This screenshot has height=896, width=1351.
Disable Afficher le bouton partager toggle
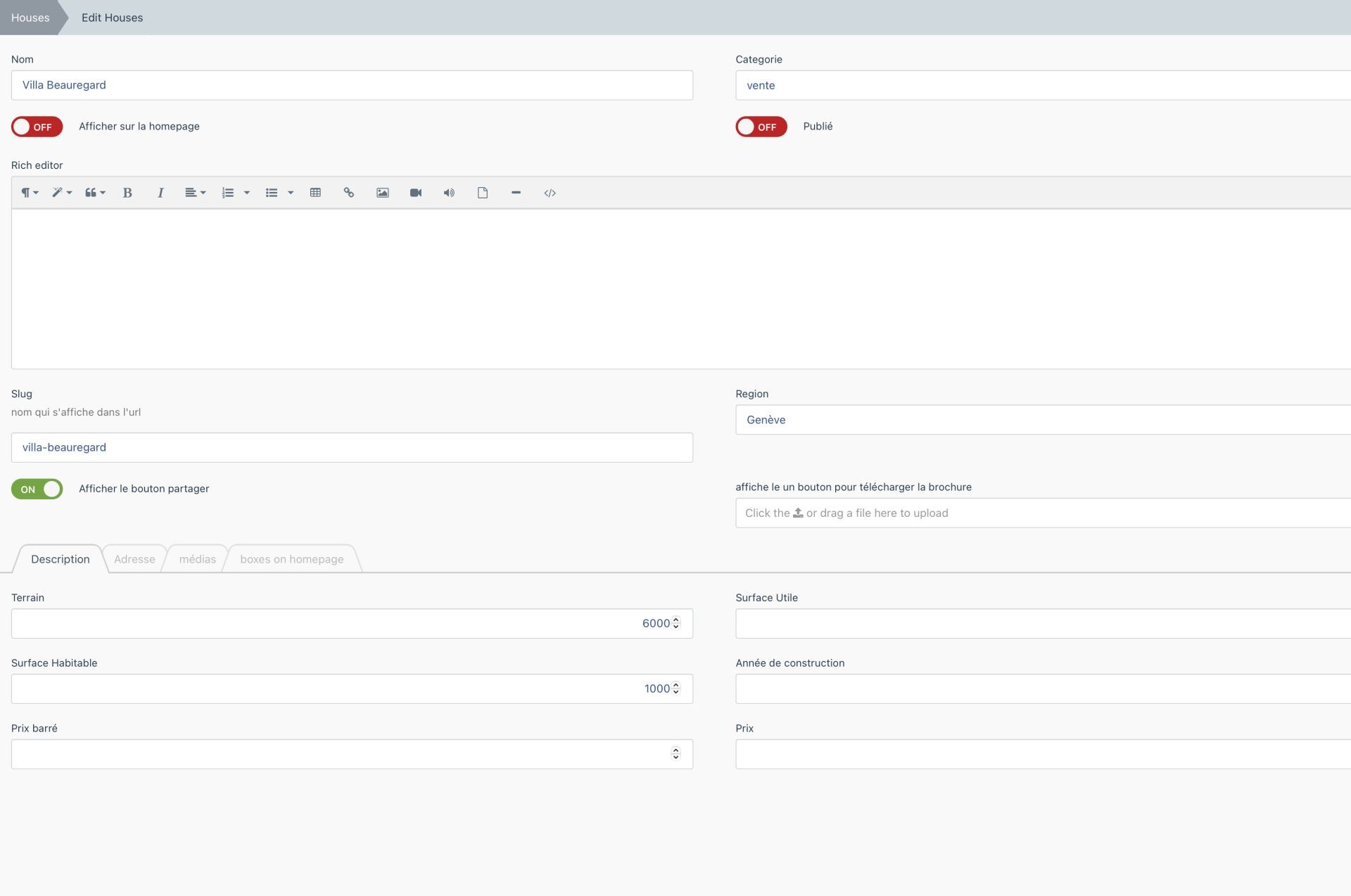pos(37,489)
